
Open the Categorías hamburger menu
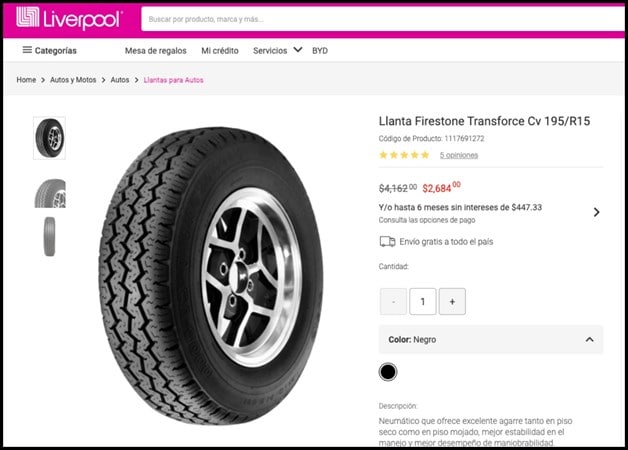(49, 50)
